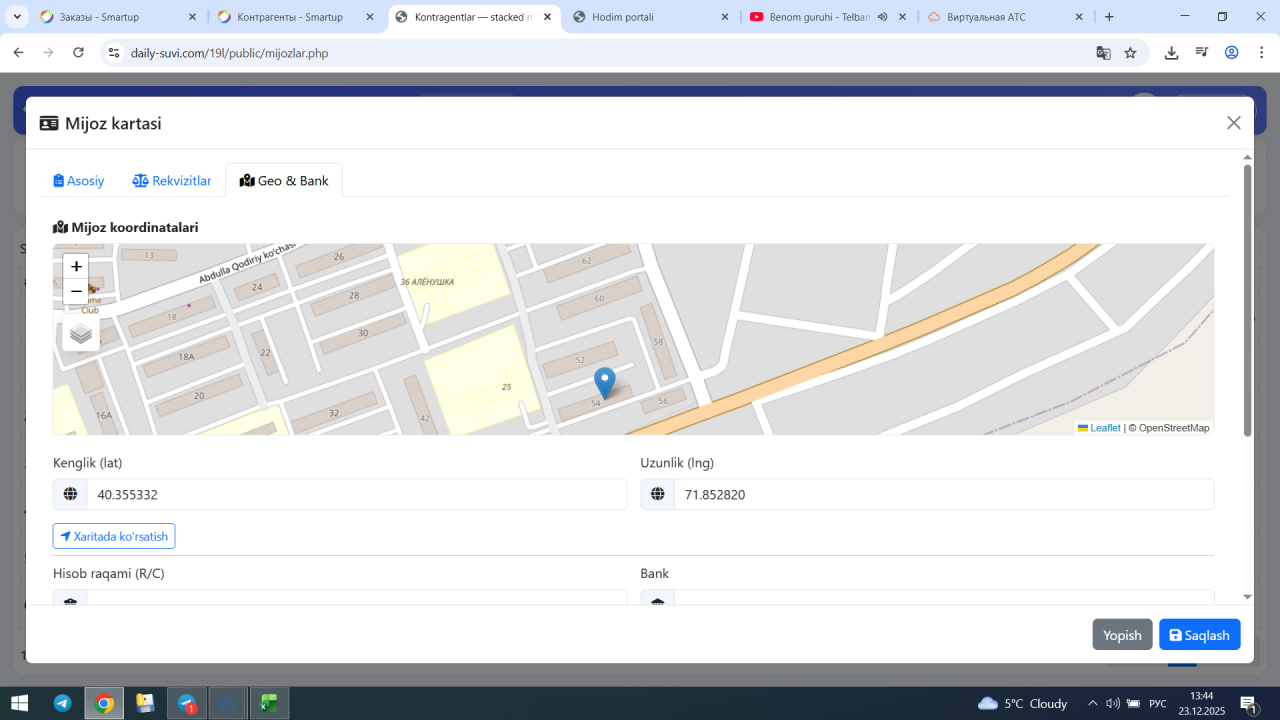The image size is (1280, 720).
Task: Bookmark this page with the star icon
Action: pos(1130,53)
